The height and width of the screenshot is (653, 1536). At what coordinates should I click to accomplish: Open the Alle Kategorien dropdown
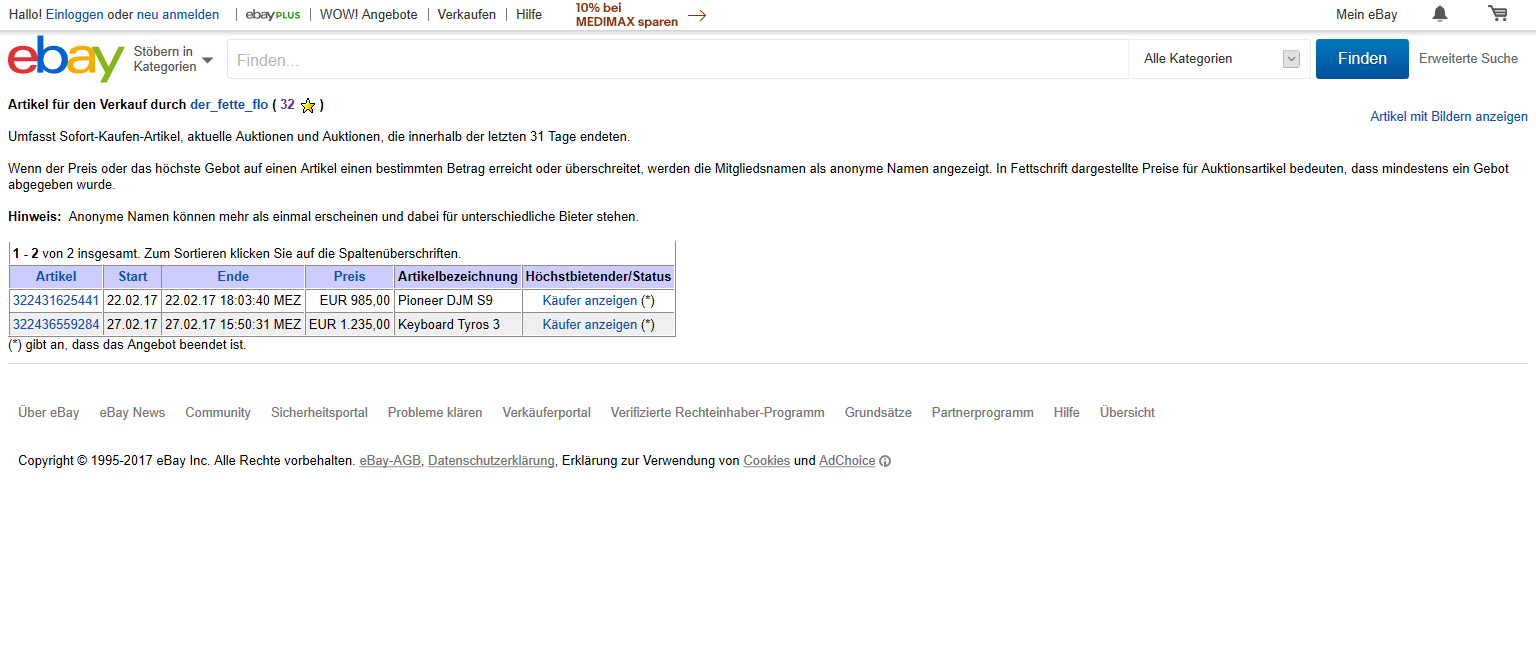(1220, 59)
